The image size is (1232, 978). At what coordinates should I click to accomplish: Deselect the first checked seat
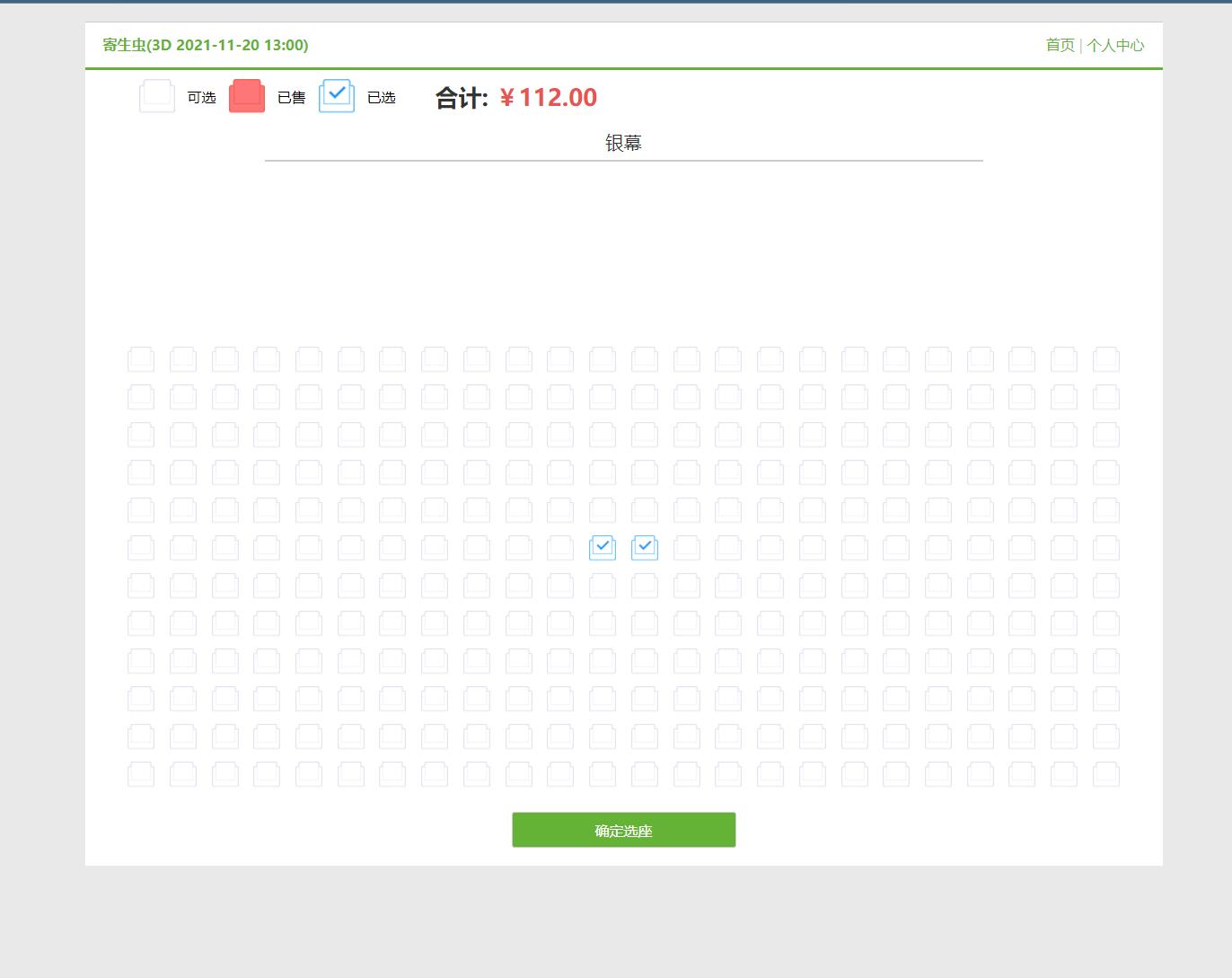603,548
